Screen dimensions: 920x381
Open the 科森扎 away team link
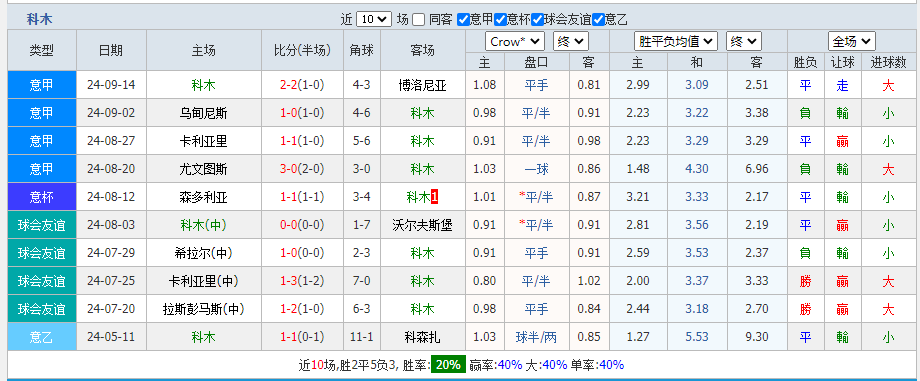pyautogui.click(x=422, y=338)
